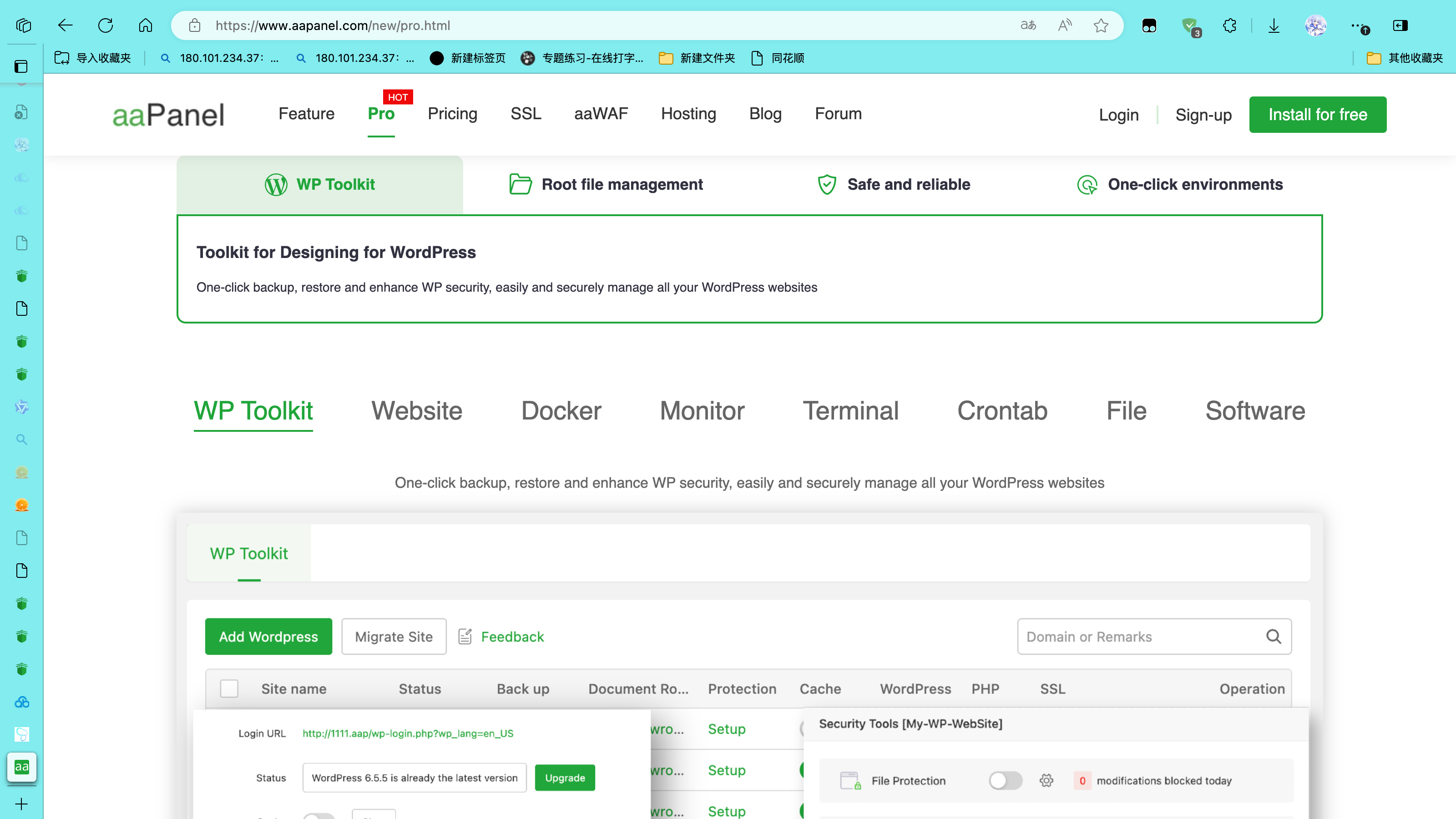Click the read aloud icon in address bar
The width and height of the screenshot is (1456, 819).
[x=1065, y=25]
